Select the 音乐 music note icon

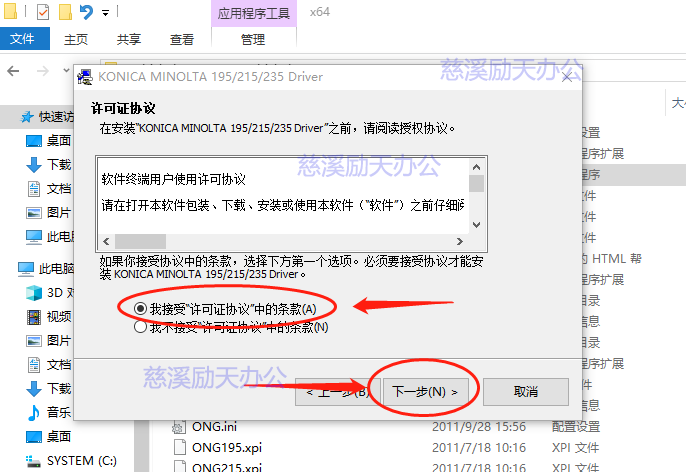point(34,412)
